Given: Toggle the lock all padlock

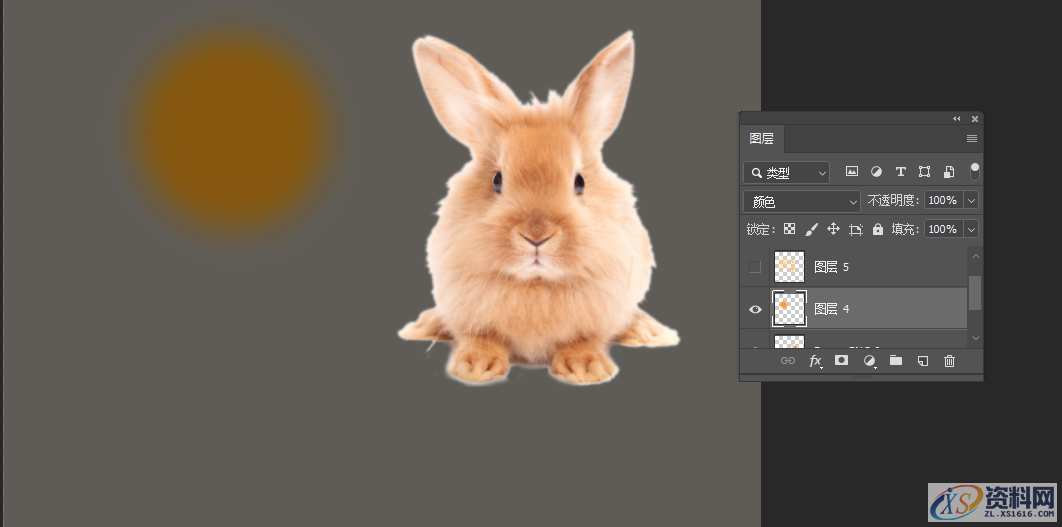Looking at the screenshot, I should (877, 229).
